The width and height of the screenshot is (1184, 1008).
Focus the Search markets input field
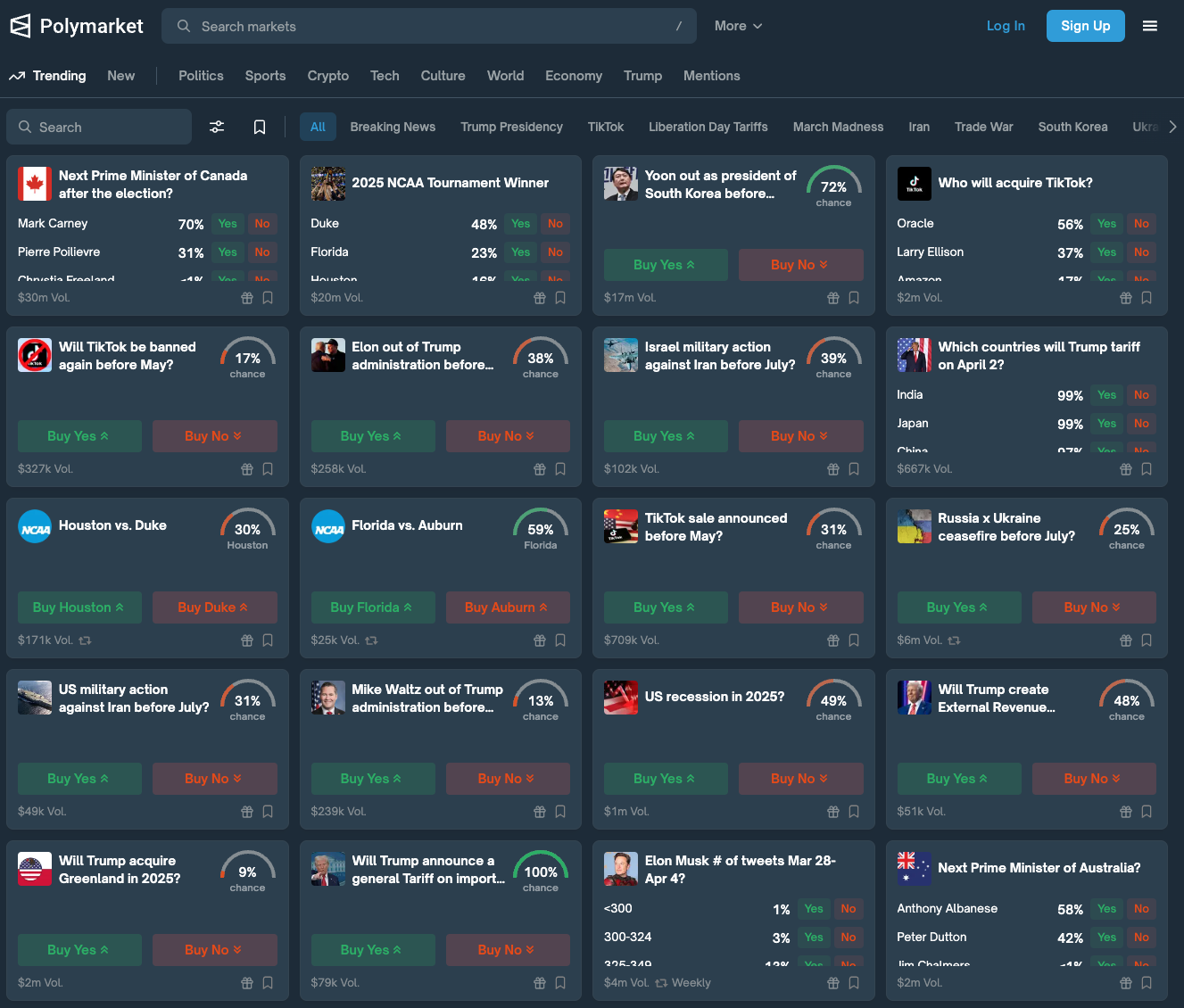429,26
